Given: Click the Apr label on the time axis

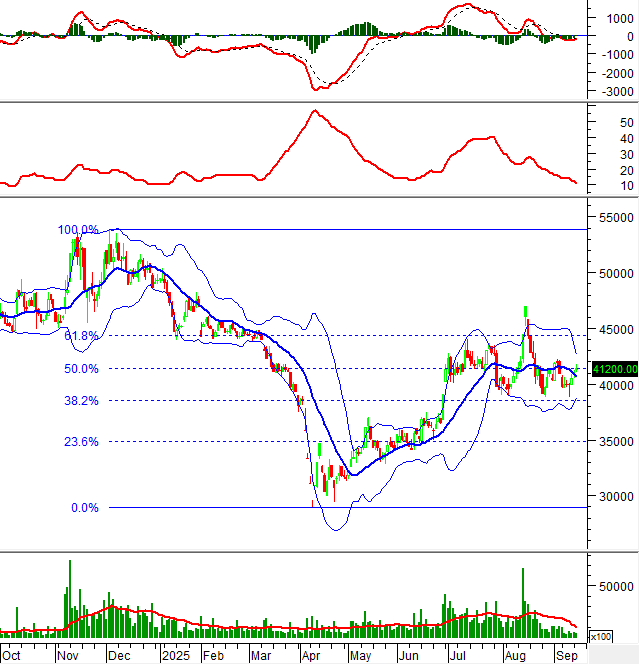Looking at the screenshot, I should point(311,656).
